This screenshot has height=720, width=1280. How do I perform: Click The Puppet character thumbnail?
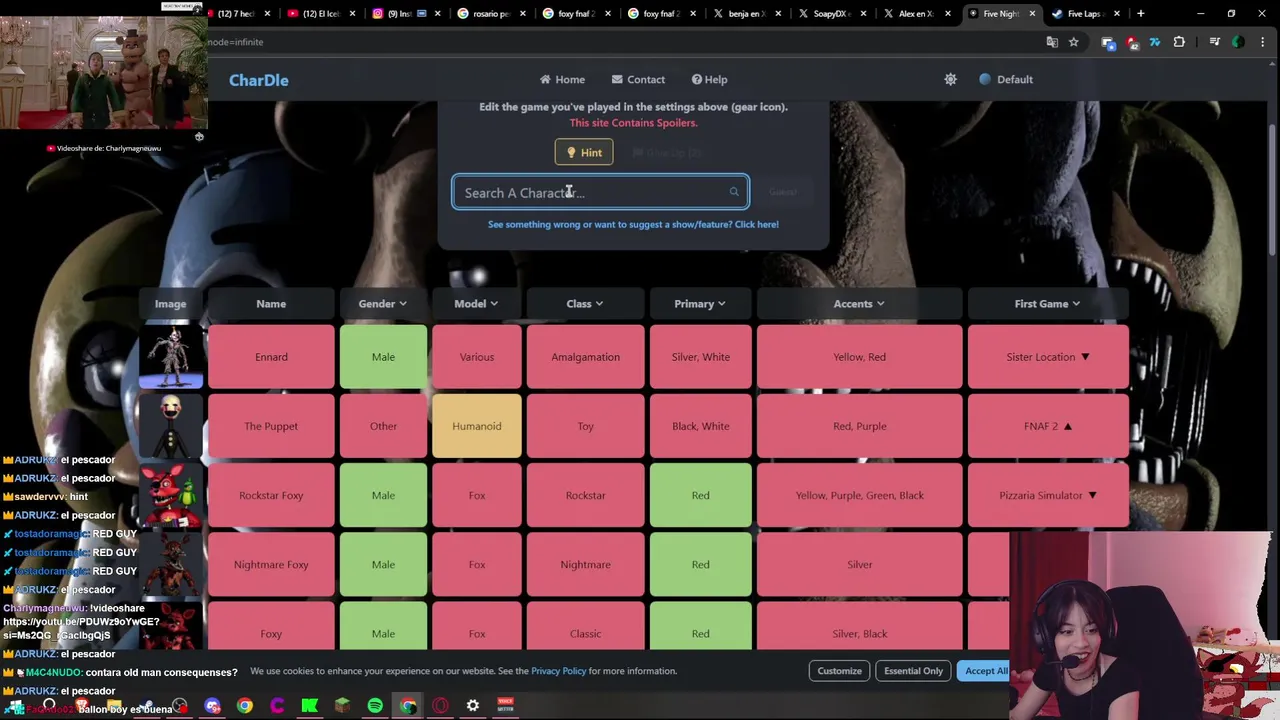(171, 425)
